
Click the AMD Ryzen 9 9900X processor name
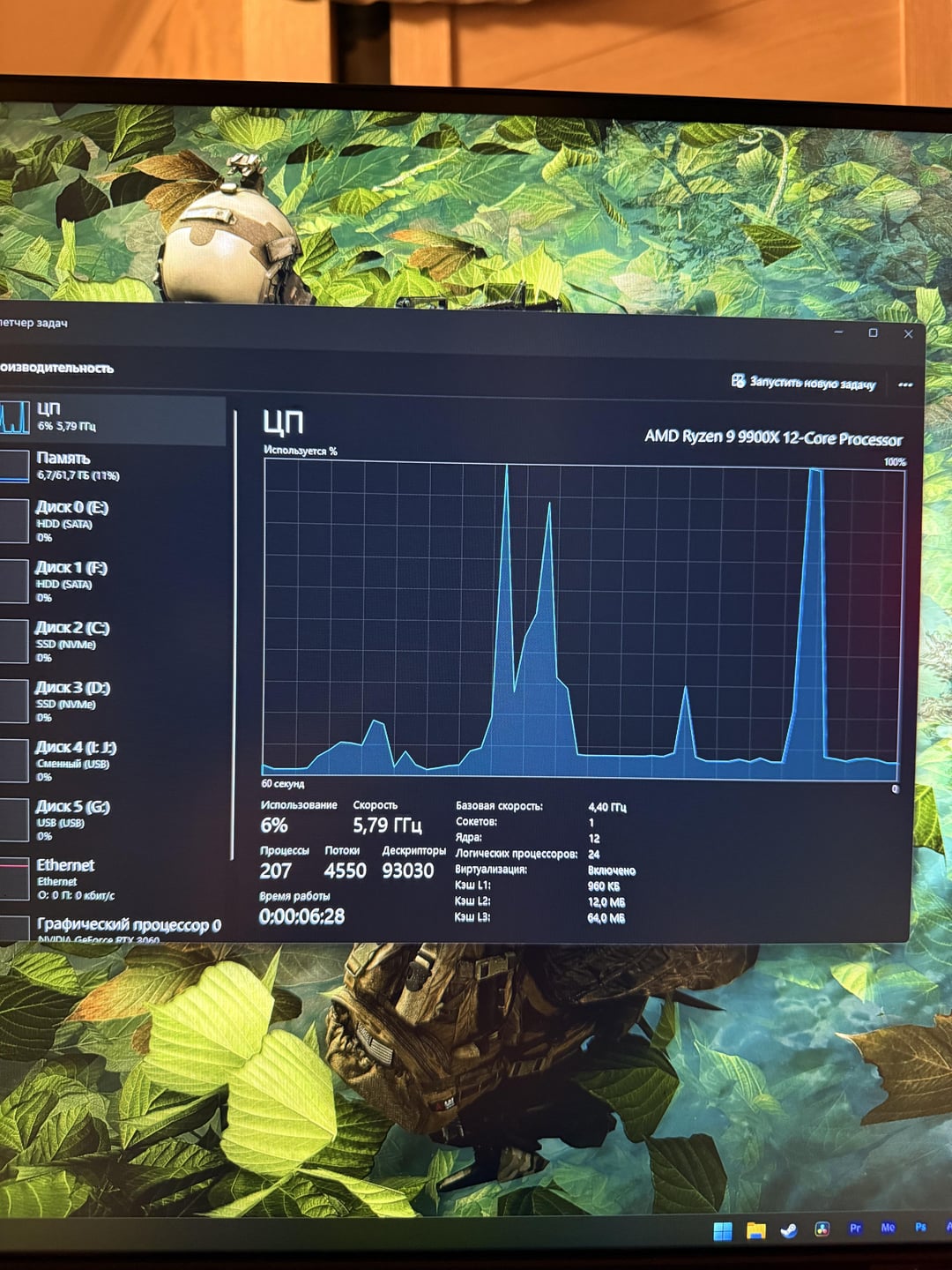pyautogui.click(x=773, y=437)
